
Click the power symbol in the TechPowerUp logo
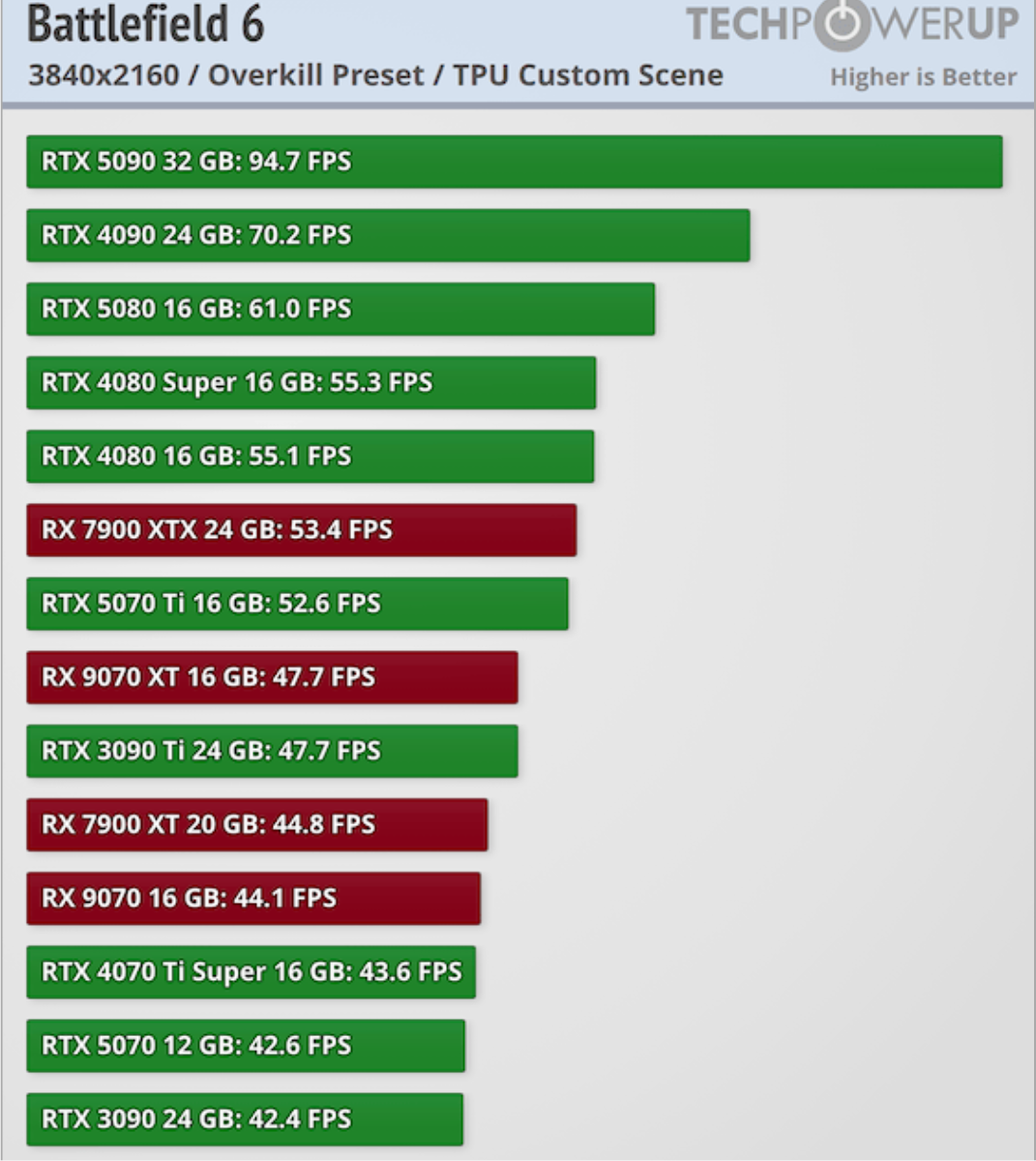(x=841, y=25)
